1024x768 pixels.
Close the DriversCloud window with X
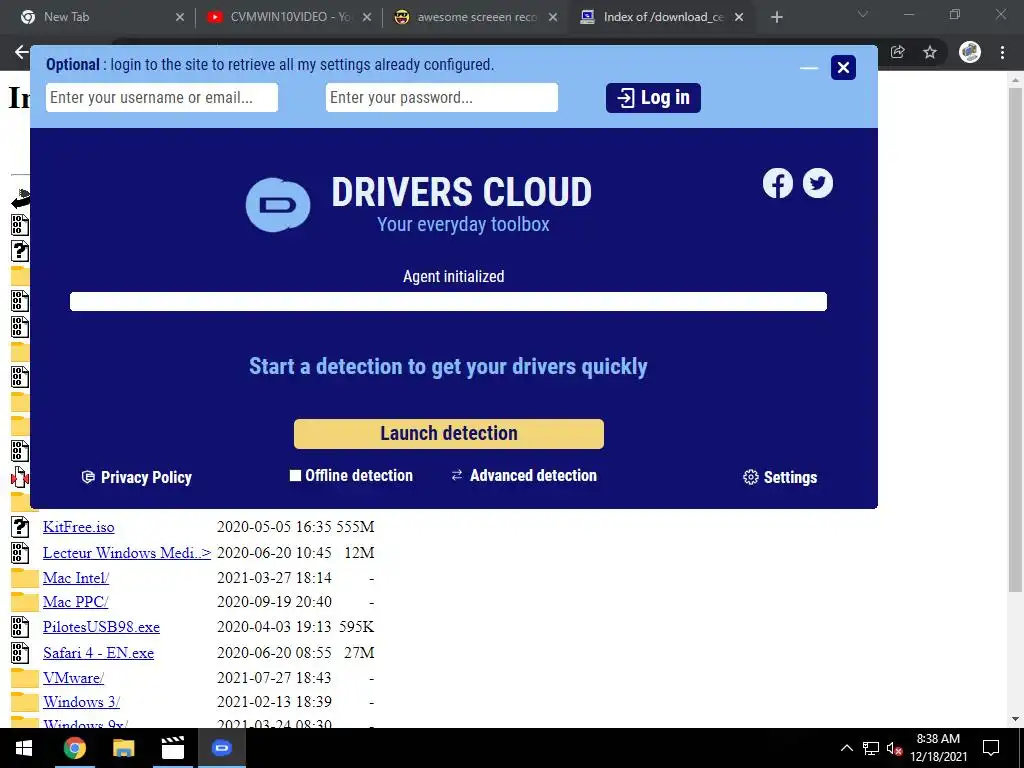[x=843, y=67]
